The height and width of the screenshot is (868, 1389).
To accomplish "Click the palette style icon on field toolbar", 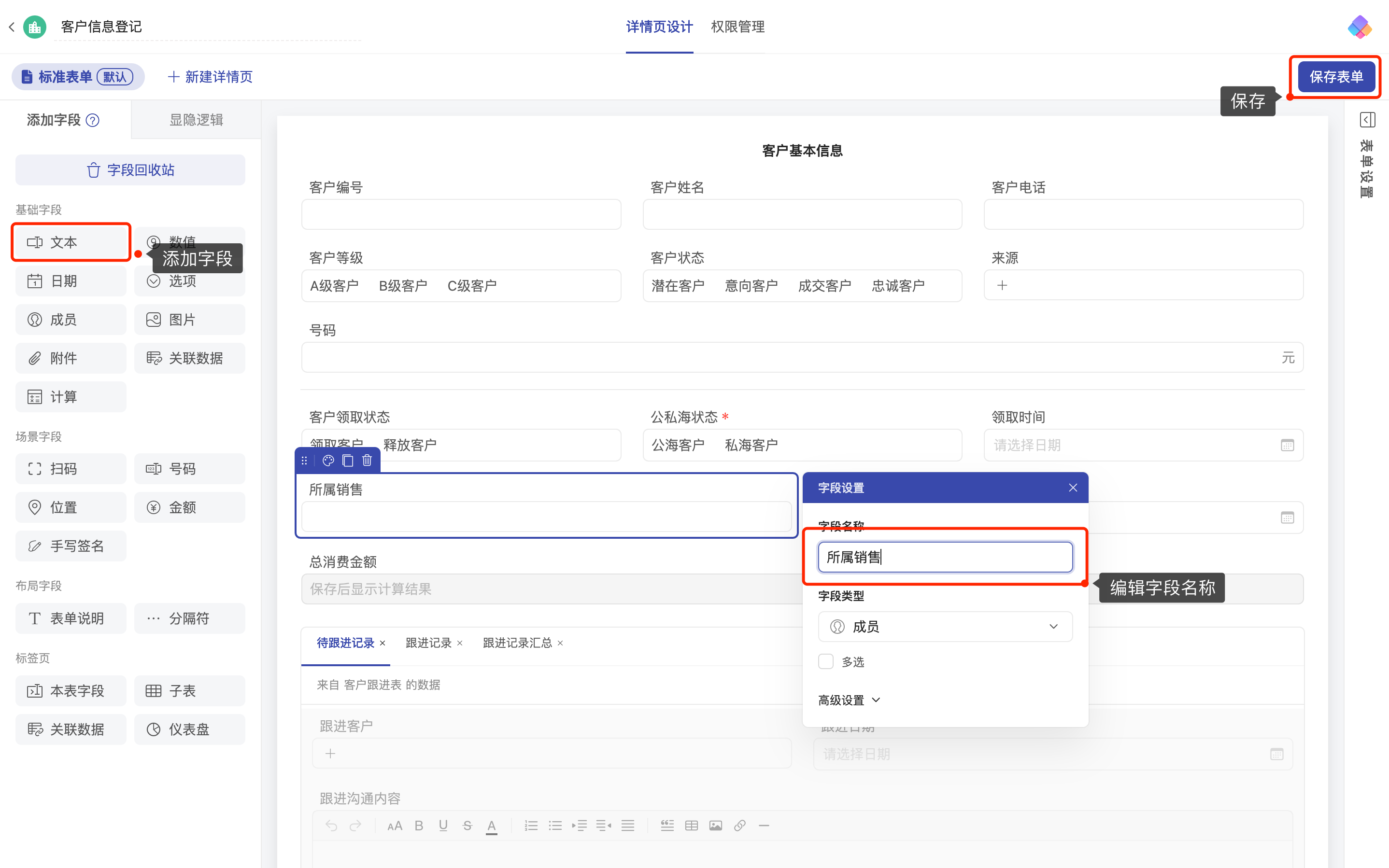I will [x=328, y=461].
